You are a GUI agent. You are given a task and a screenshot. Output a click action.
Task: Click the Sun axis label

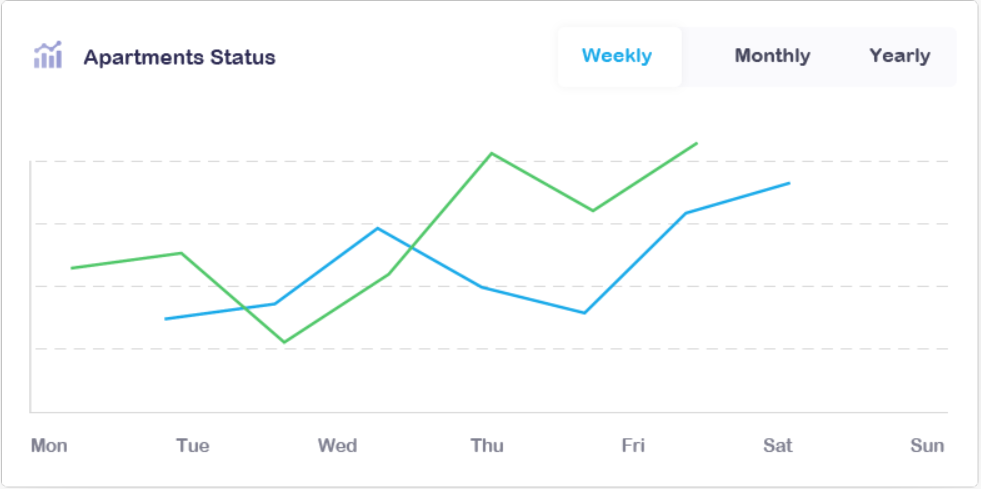[x=927, y=445]
